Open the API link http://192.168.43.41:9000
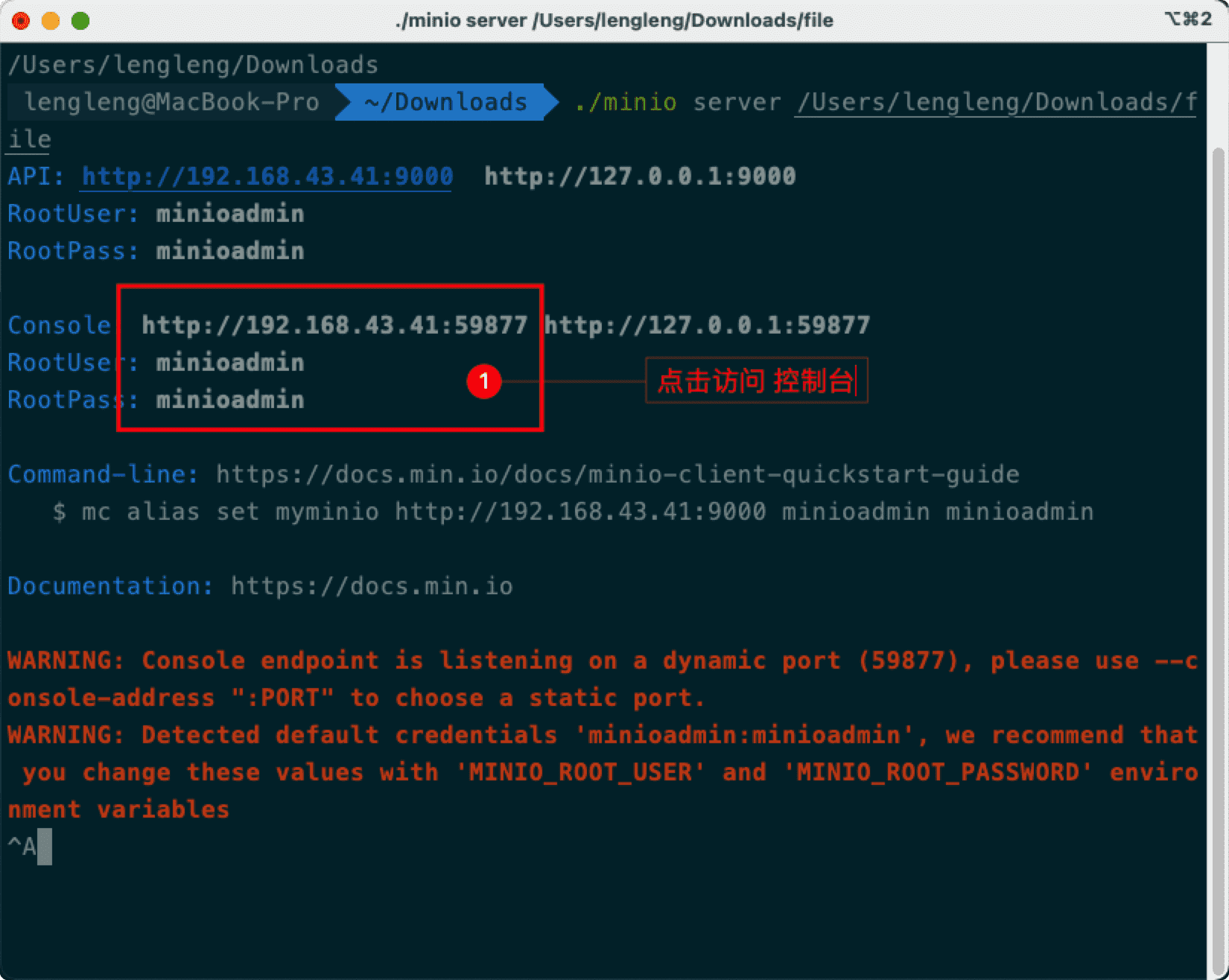Image resolution: width=1229 pixels, height=980 pixels. click(267, 176)
